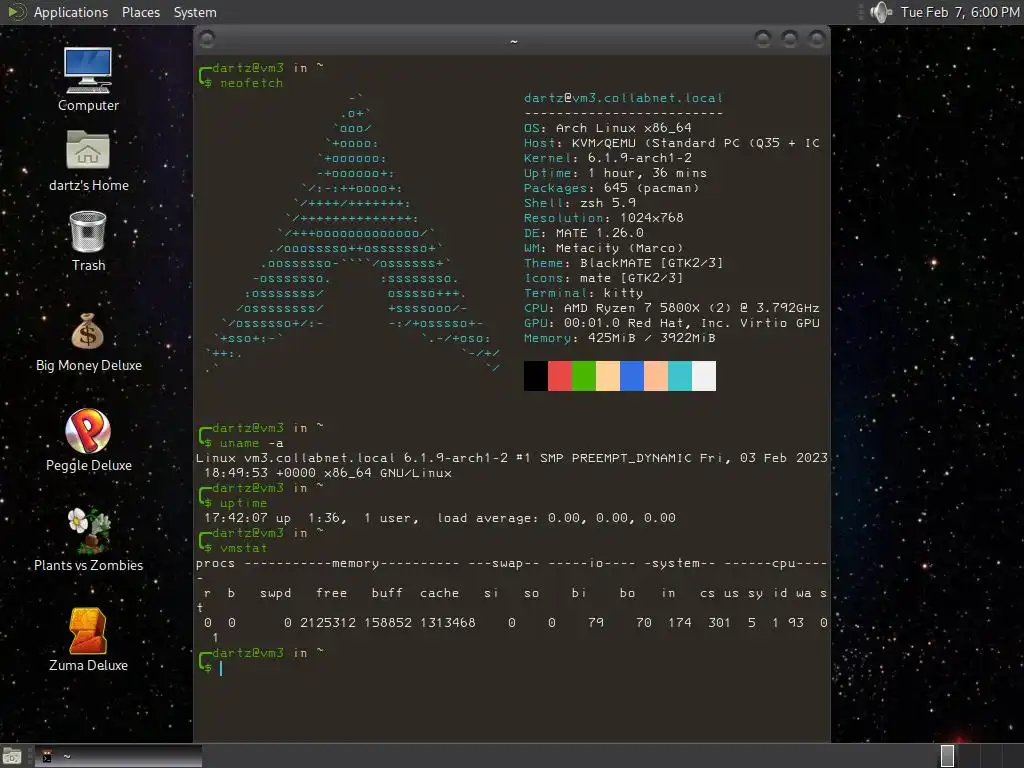
Task: Click the vmstat free value 2125312
Action: [328, 623]
